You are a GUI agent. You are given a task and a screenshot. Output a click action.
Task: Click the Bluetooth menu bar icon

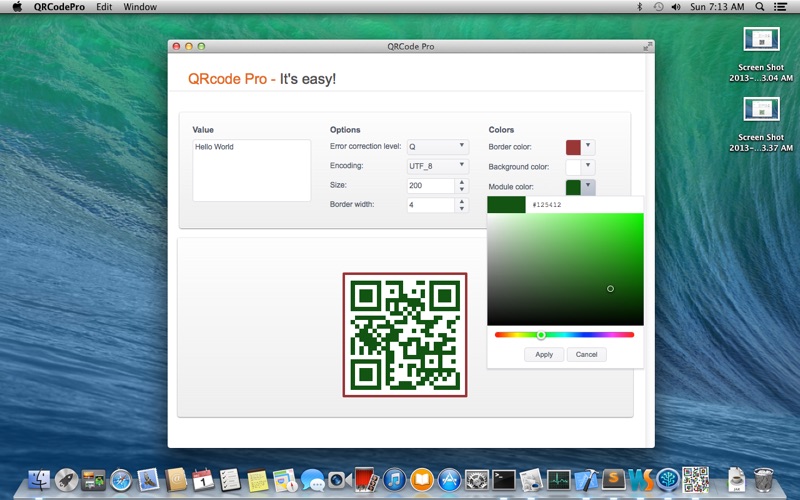click(x=639, y=7)
